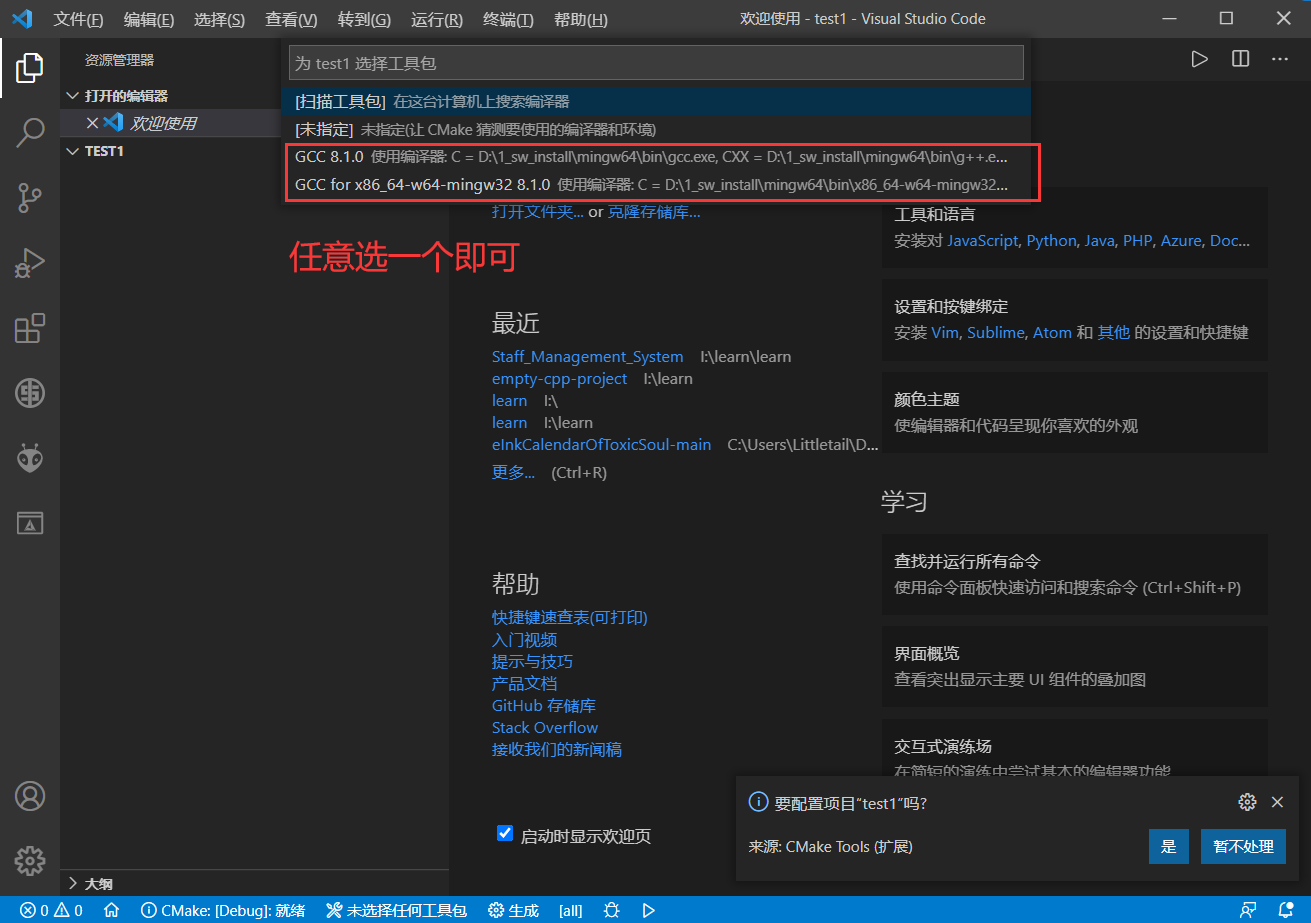Screen dimensions: 1311x923
Task: Click 未选择任何工具包 in status bar
Action: 396,910
